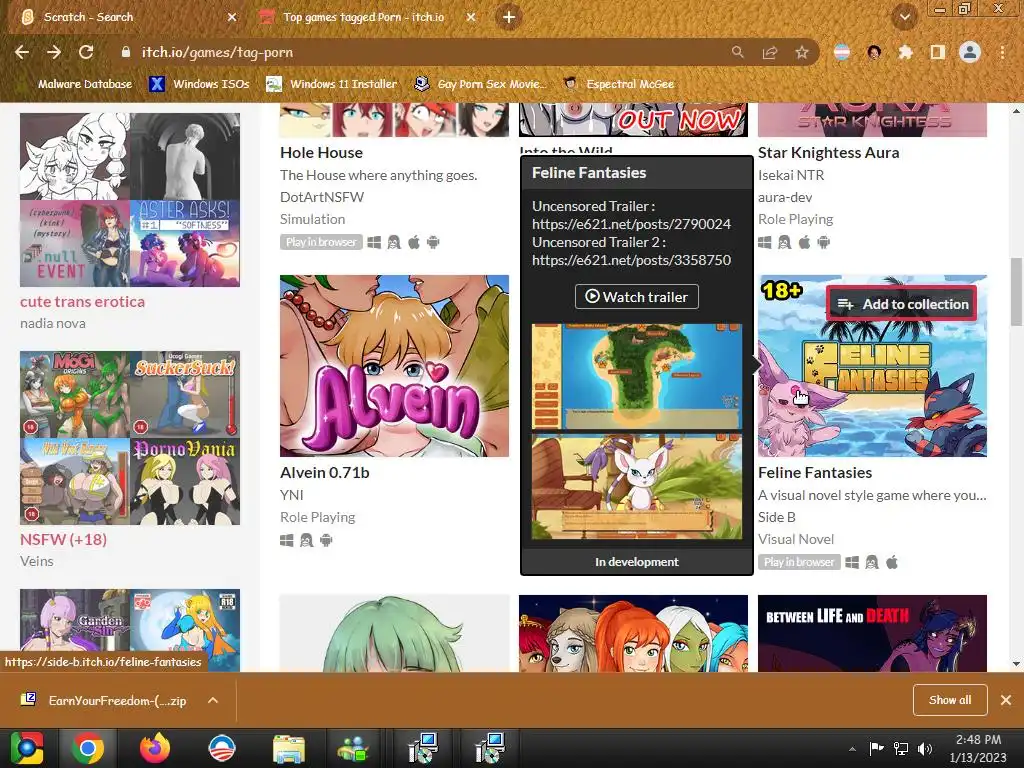Open the Extensions puzzle piece menu
Image resolution: width=1024 pixels, height=768 pixels.
pyautogui.click(x=905, y=52)
